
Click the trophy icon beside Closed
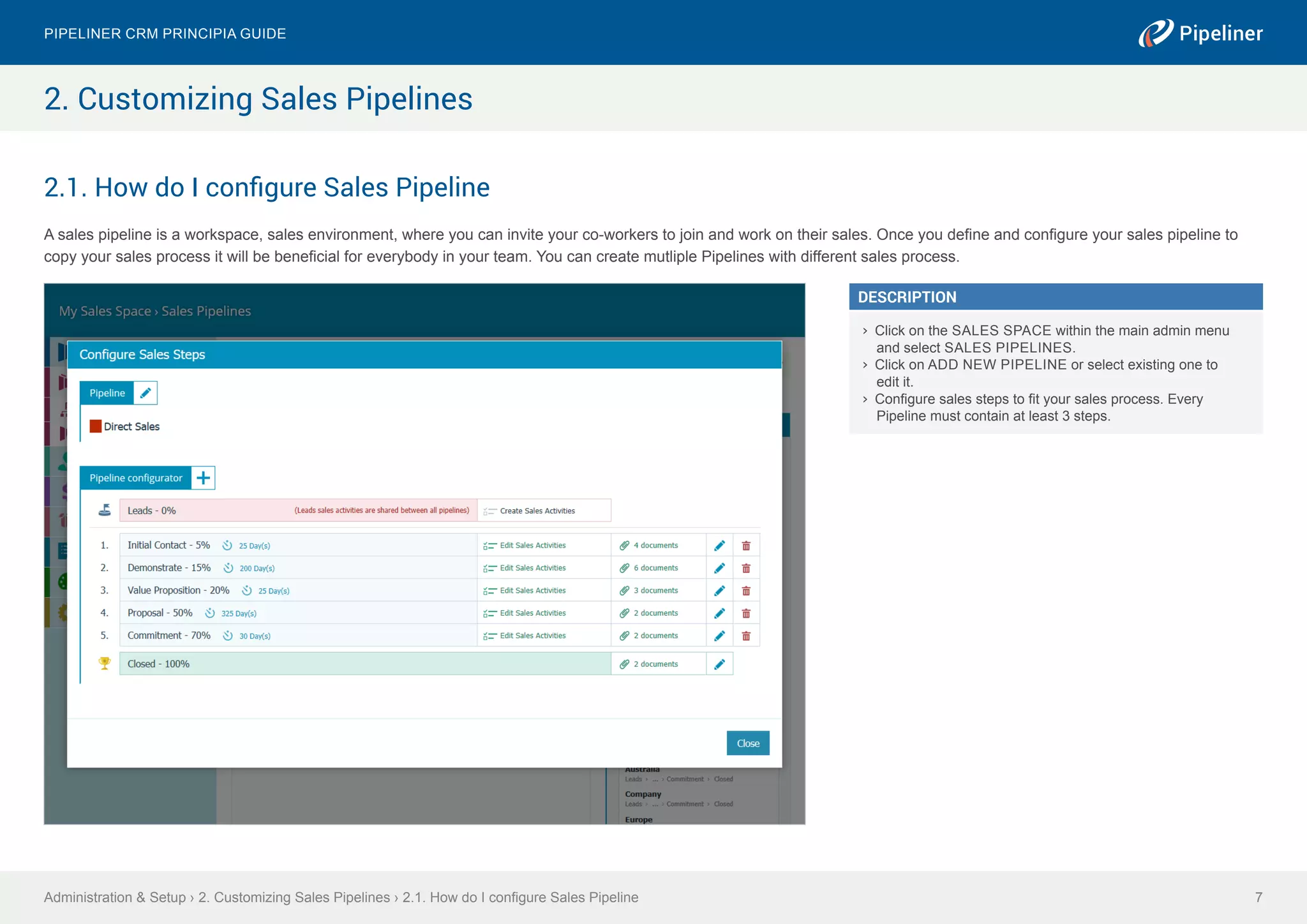pos(105,663)
